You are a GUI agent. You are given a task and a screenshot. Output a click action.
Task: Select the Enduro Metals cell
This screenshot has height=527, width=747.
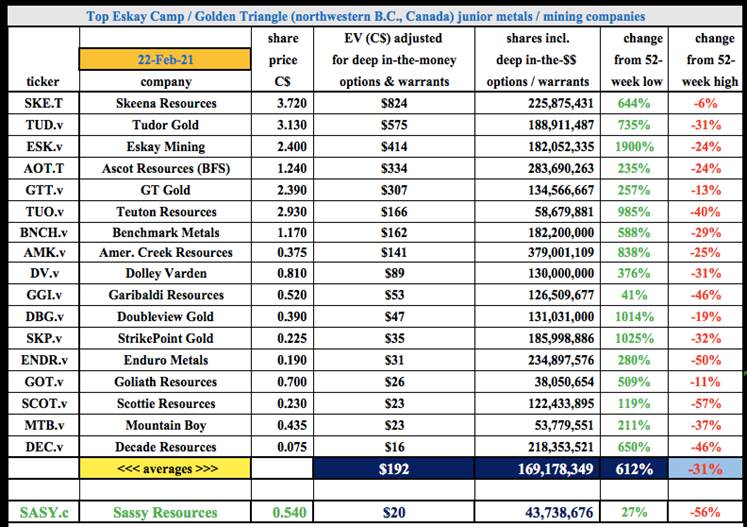coord(165,360)
